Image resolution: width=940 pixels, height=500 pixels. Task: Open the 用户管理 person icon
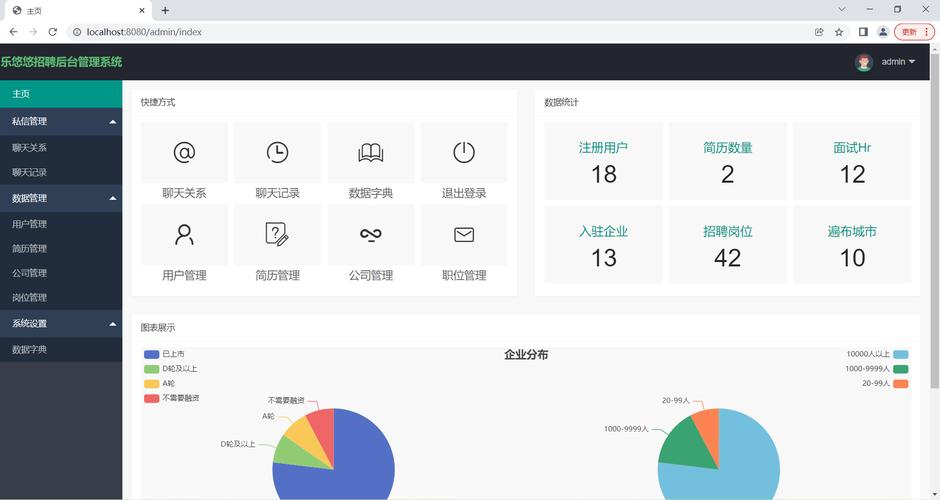(184, 234)
